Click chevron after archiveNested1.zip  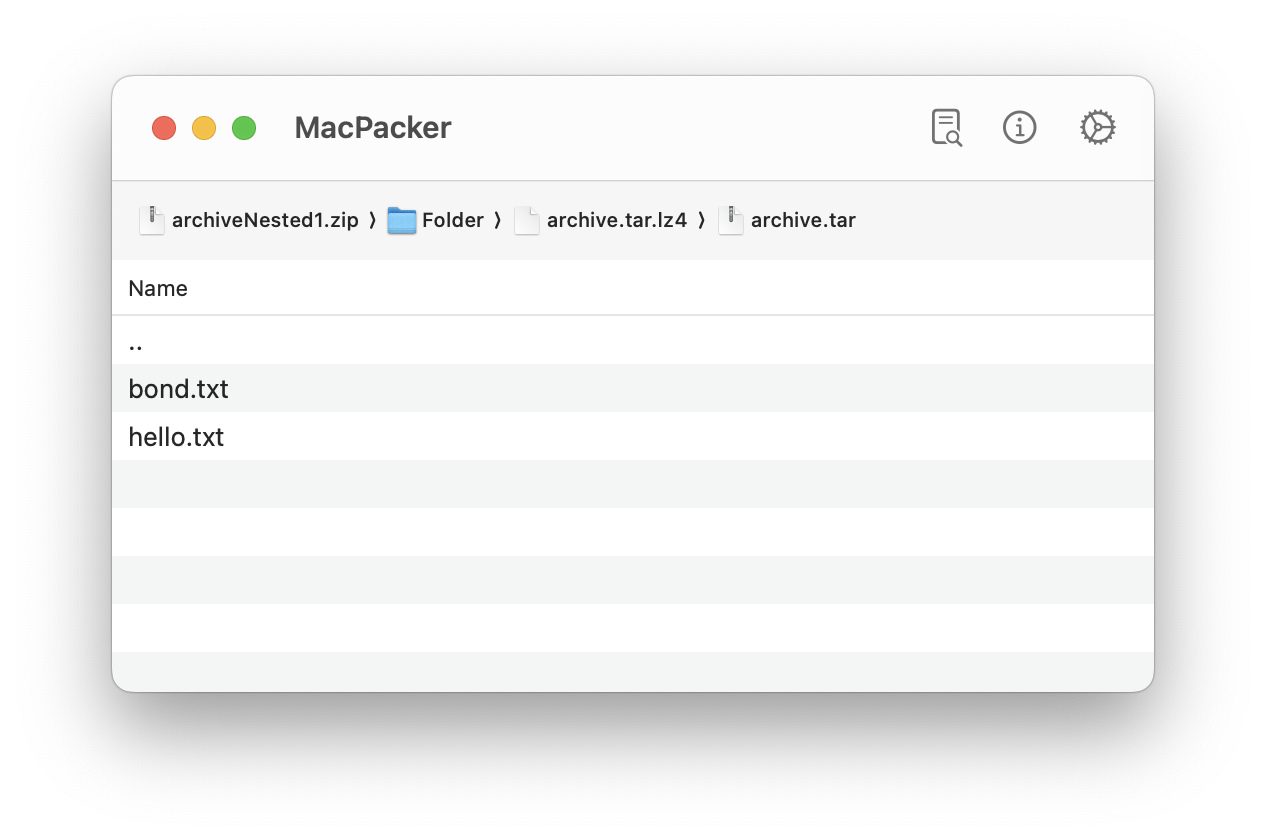(x=372, y=220)
